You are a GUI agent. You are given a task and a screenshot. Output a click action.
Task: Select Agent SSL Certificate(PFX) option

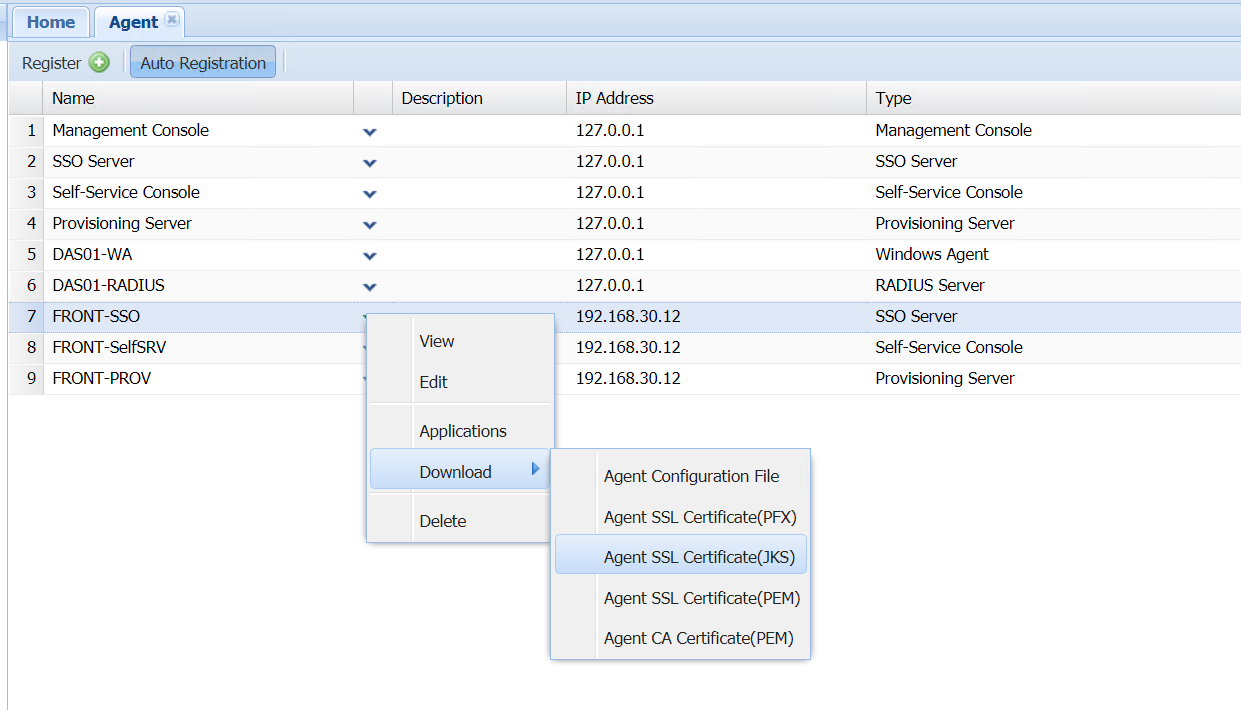[700, 517]
